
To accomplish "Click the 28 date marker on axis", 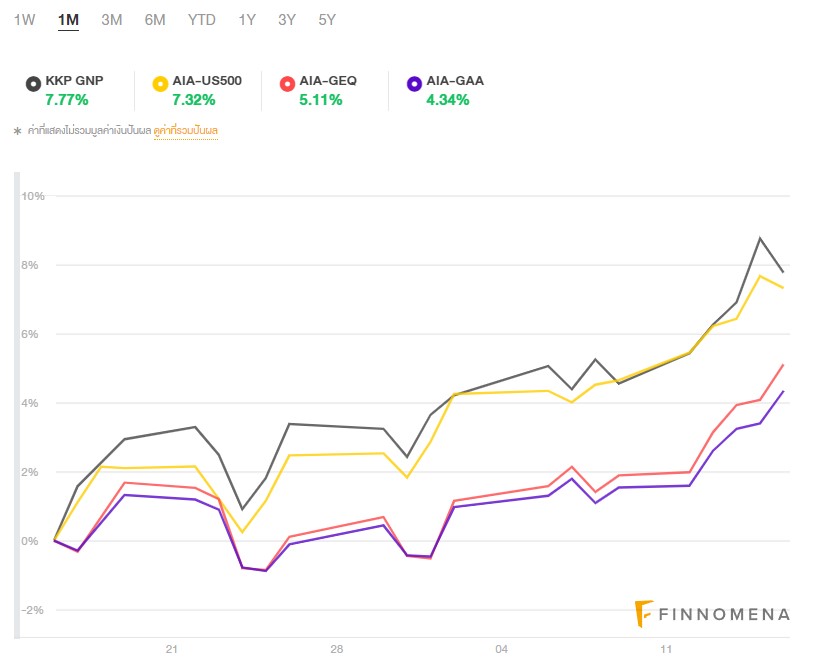I will [x=336, y=649].
